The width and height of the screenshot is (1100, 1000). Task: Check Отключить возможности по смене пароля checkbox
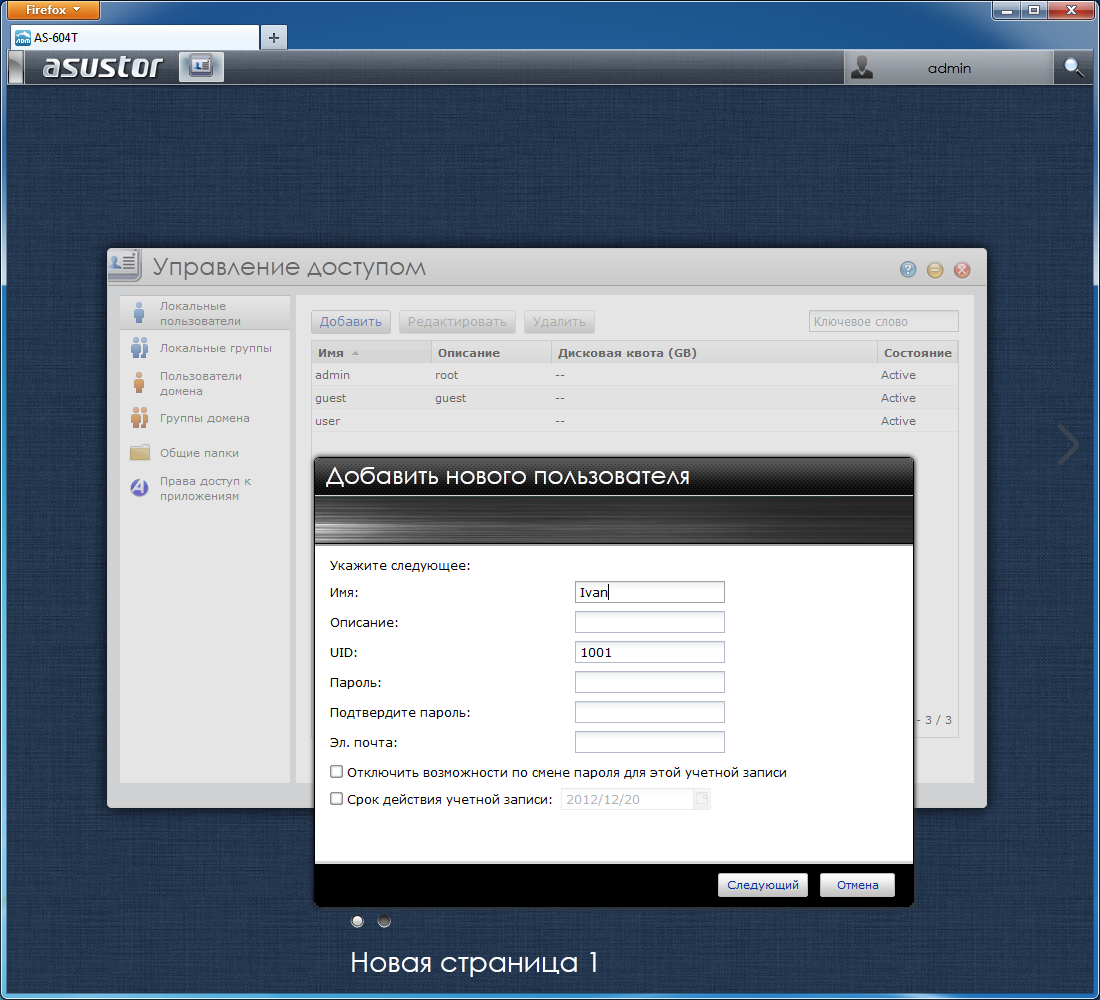tap(337, 772)
